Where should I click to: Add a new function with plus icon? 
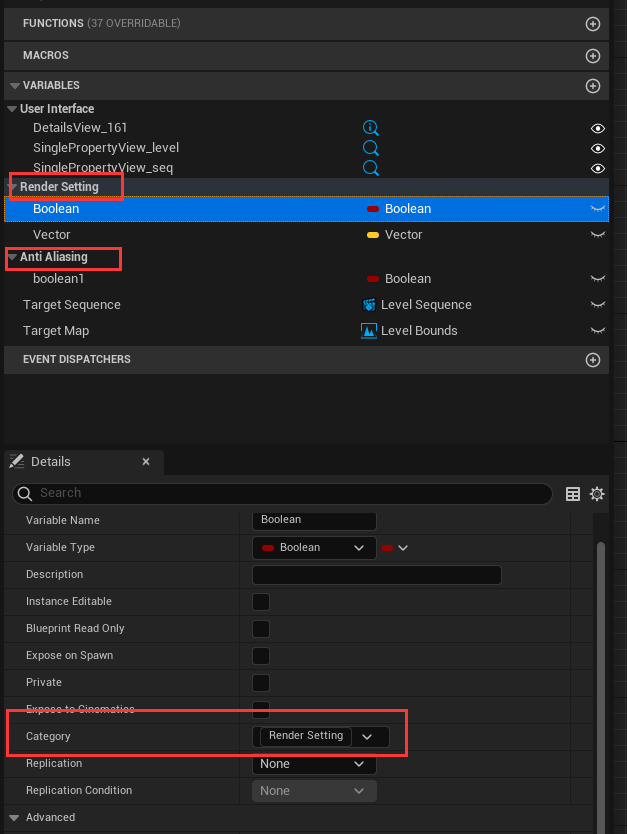592,23
